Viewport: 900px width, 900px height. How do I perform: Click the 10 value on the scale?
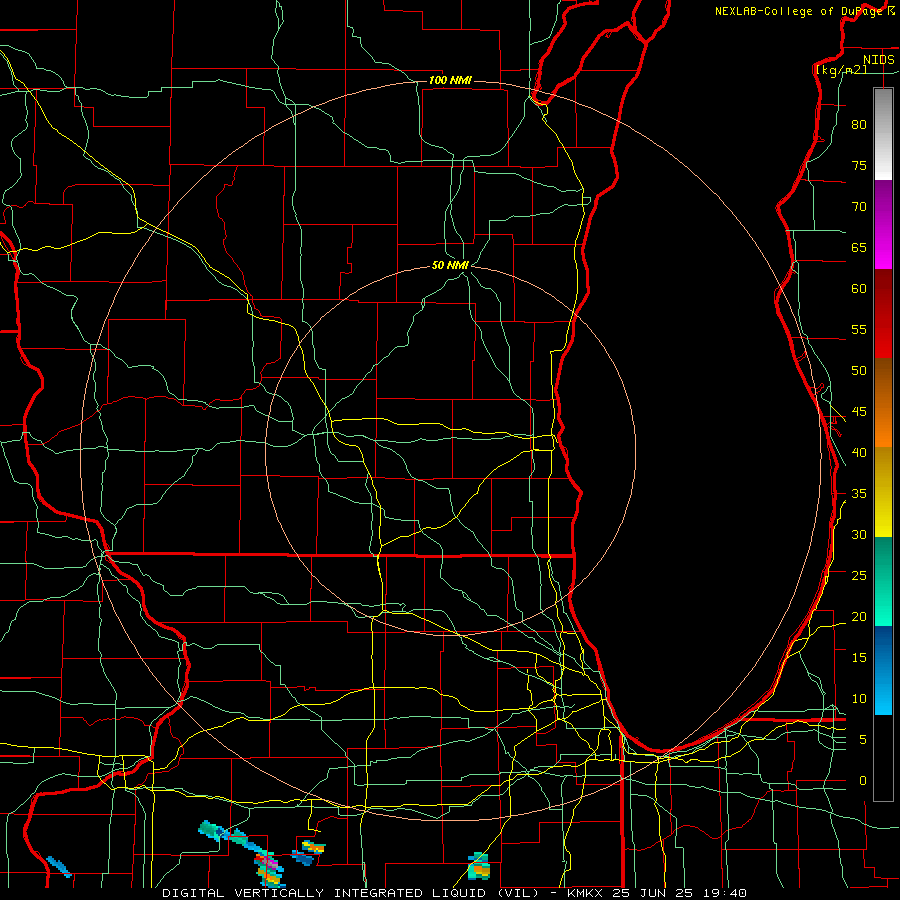tap(859, 699)
